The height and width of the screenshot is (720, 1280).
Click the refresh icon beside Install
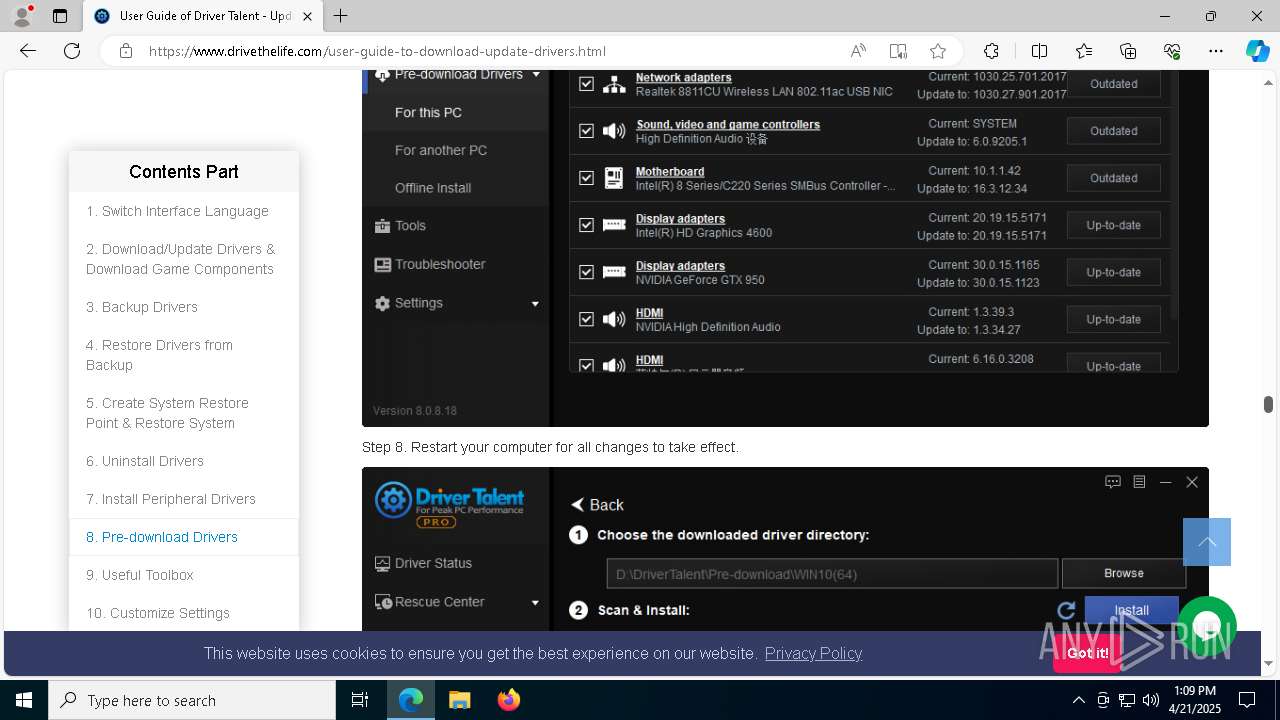click(x=1066, y=610)
